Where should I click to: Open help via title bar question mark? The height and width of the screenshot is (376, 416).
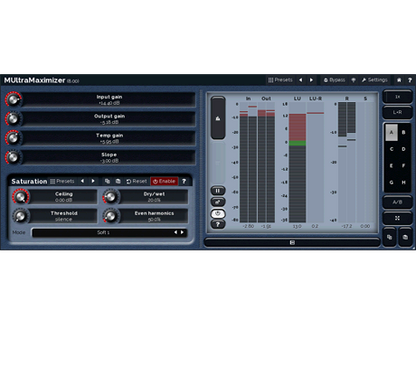(x=410, y=80)
